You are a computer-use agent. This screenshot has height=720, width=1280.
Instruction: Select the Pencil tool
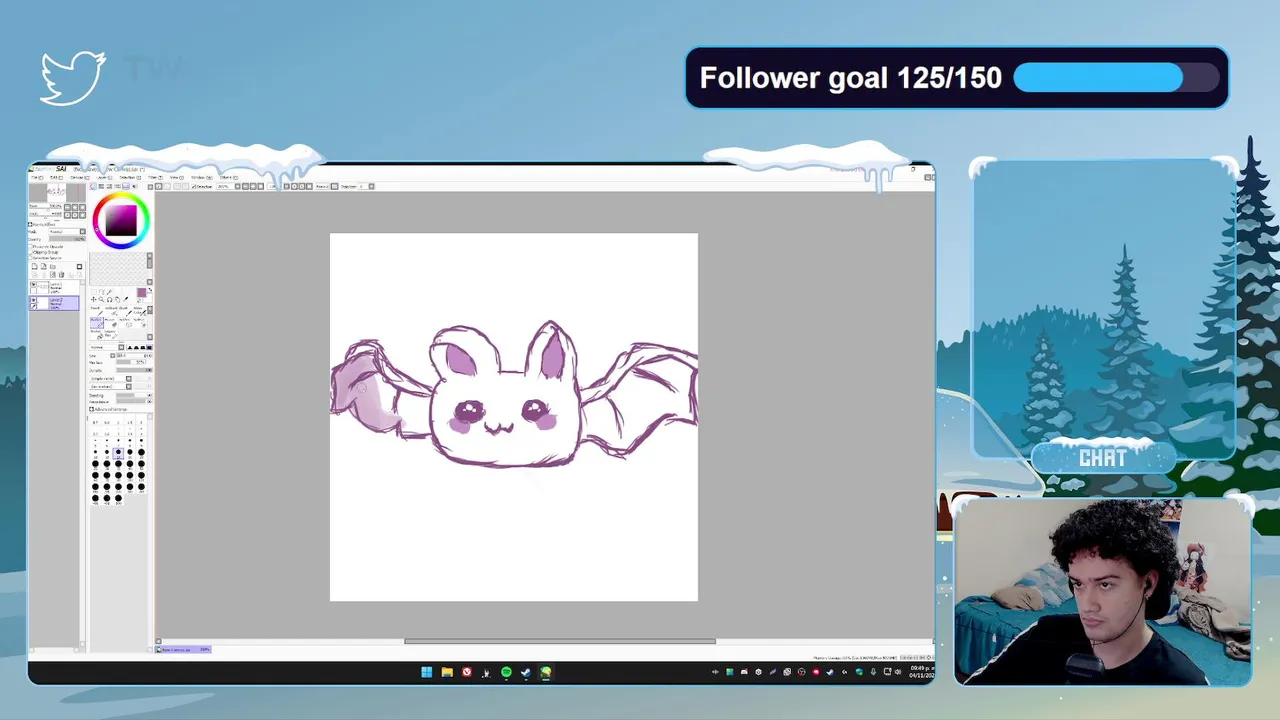97,311
